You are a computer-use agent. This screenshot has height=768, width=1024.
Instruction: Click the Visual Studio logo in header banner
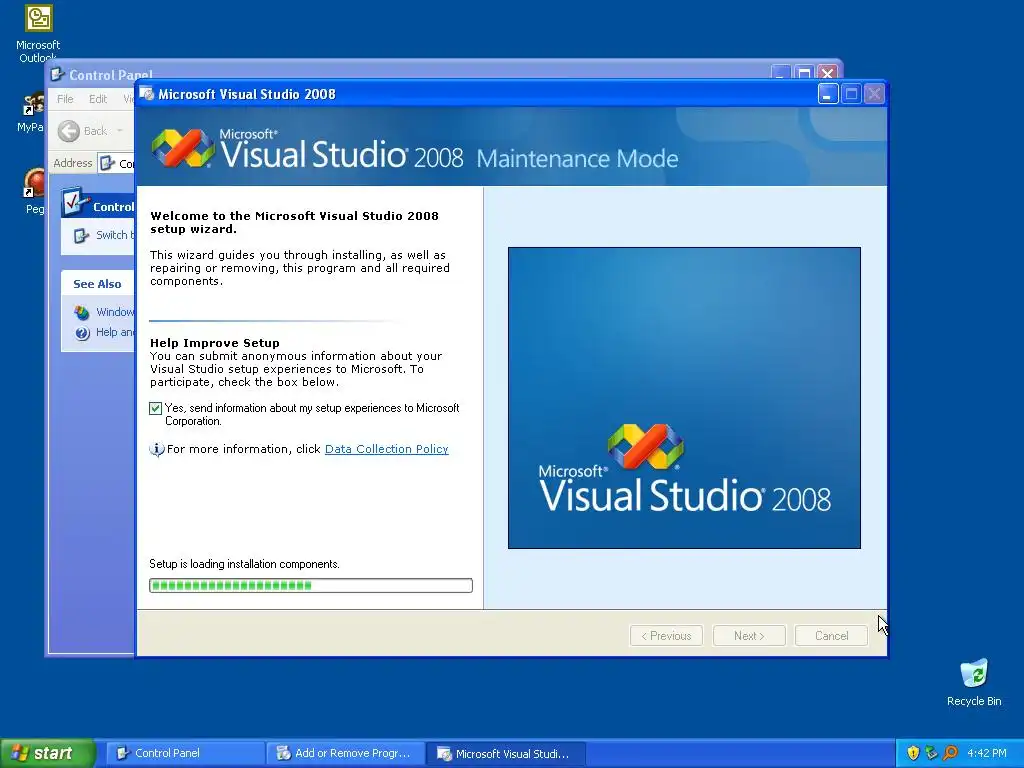coord(183,148)
